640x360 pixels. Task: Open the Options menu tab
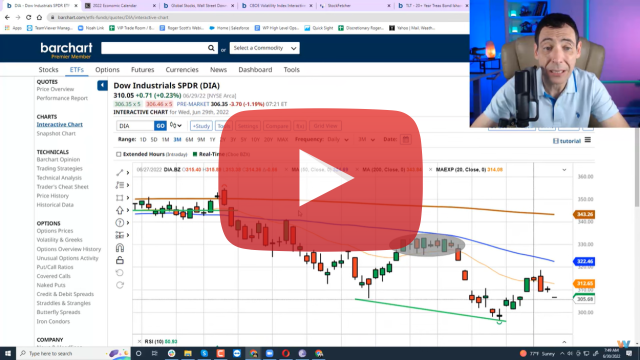107,70
